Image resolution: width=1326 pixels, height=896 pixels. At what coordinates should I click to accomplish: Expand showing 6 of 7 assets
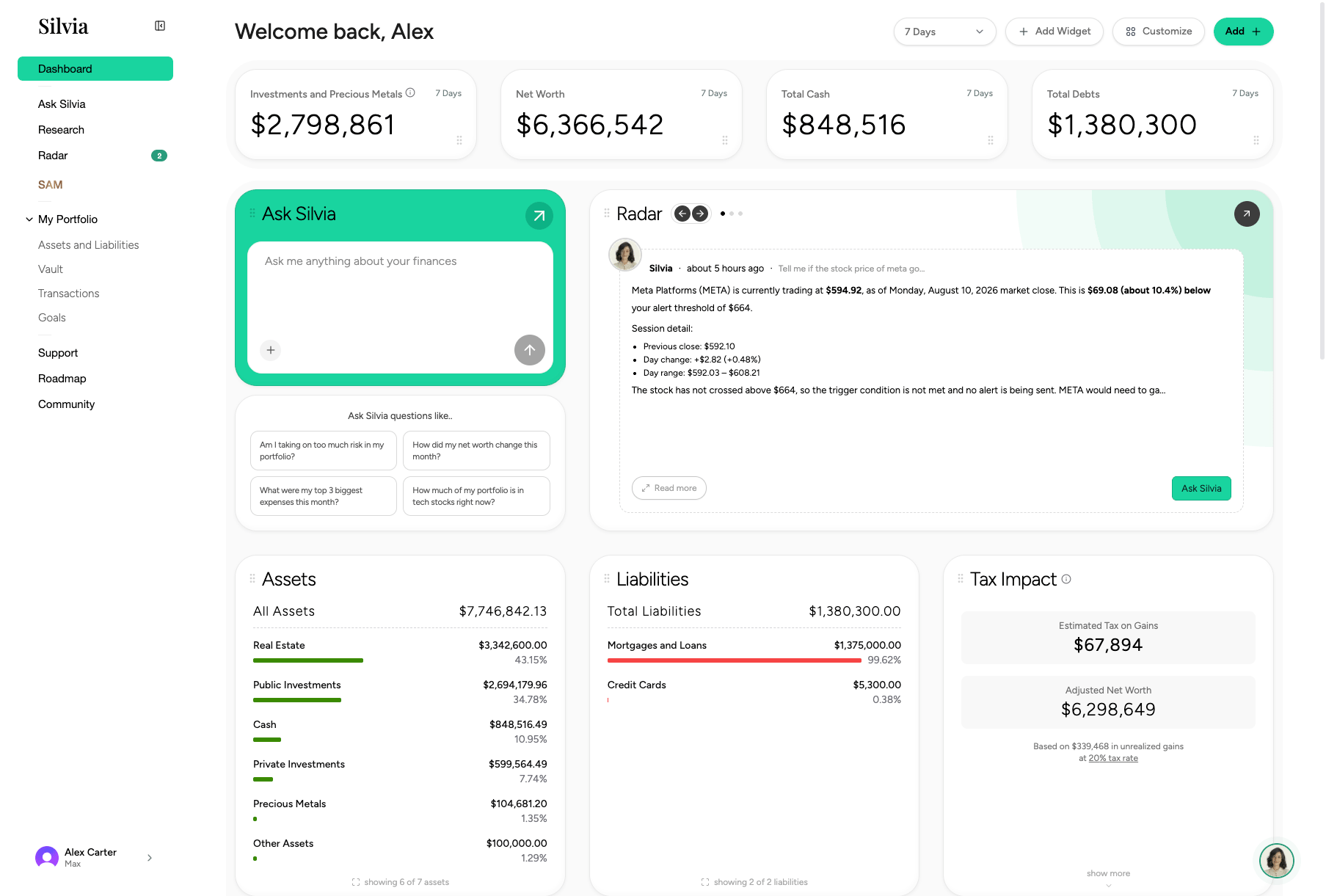coord(401,882)
